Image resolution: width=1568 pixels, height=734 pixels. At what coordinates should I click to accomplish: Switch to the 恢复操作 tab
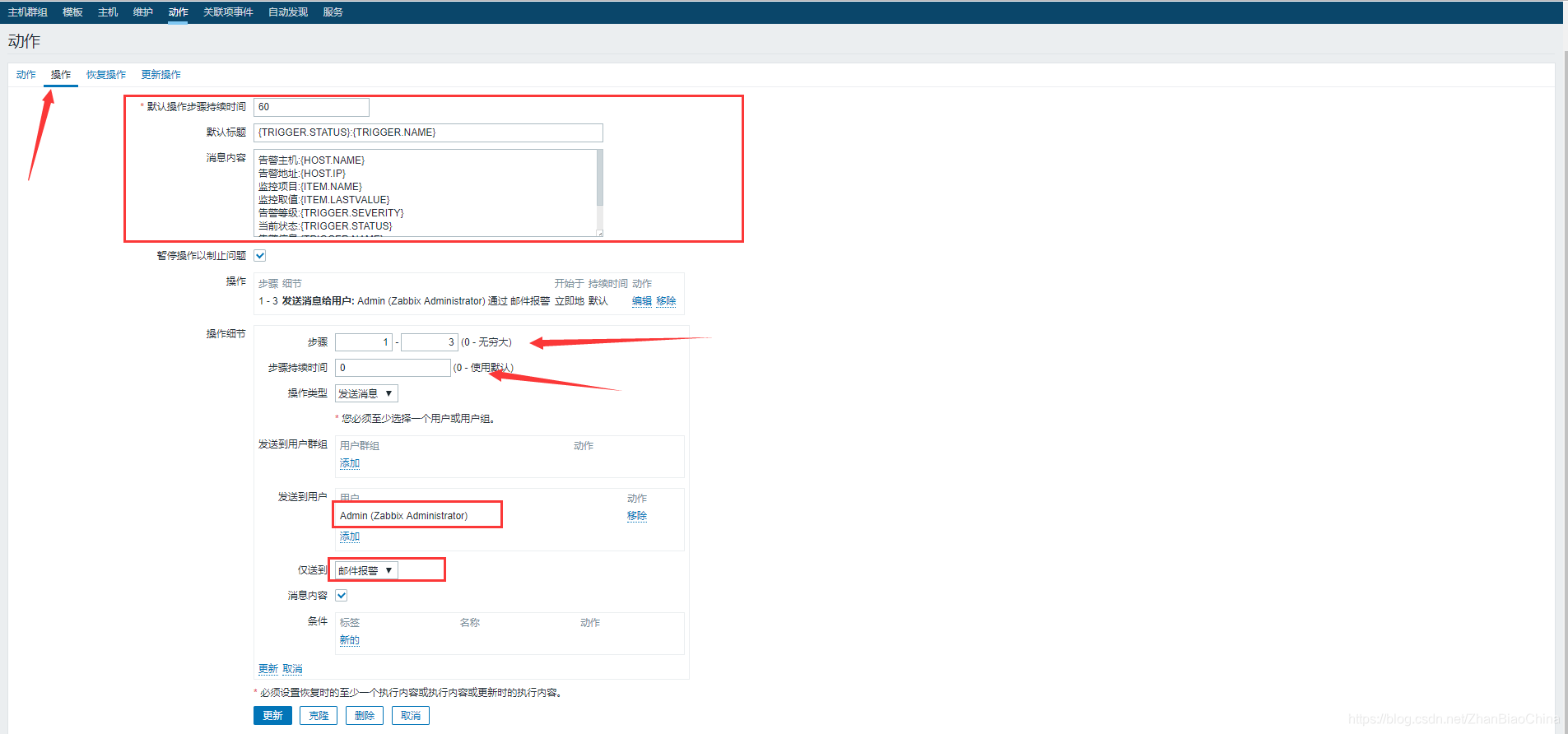pos(106,75)
